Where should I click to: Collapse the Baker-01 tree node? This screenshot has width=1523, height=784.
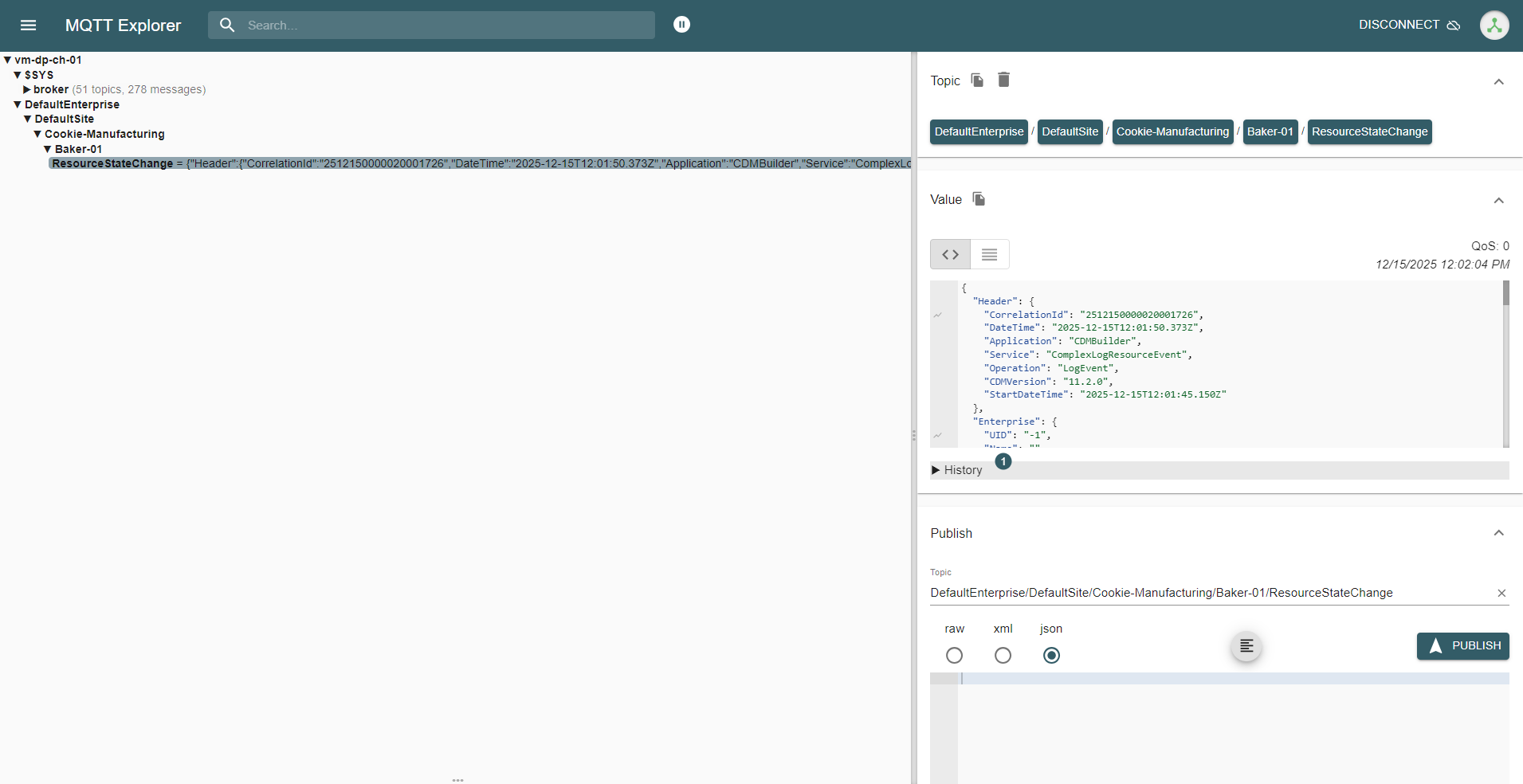click(x=48, y=149)
